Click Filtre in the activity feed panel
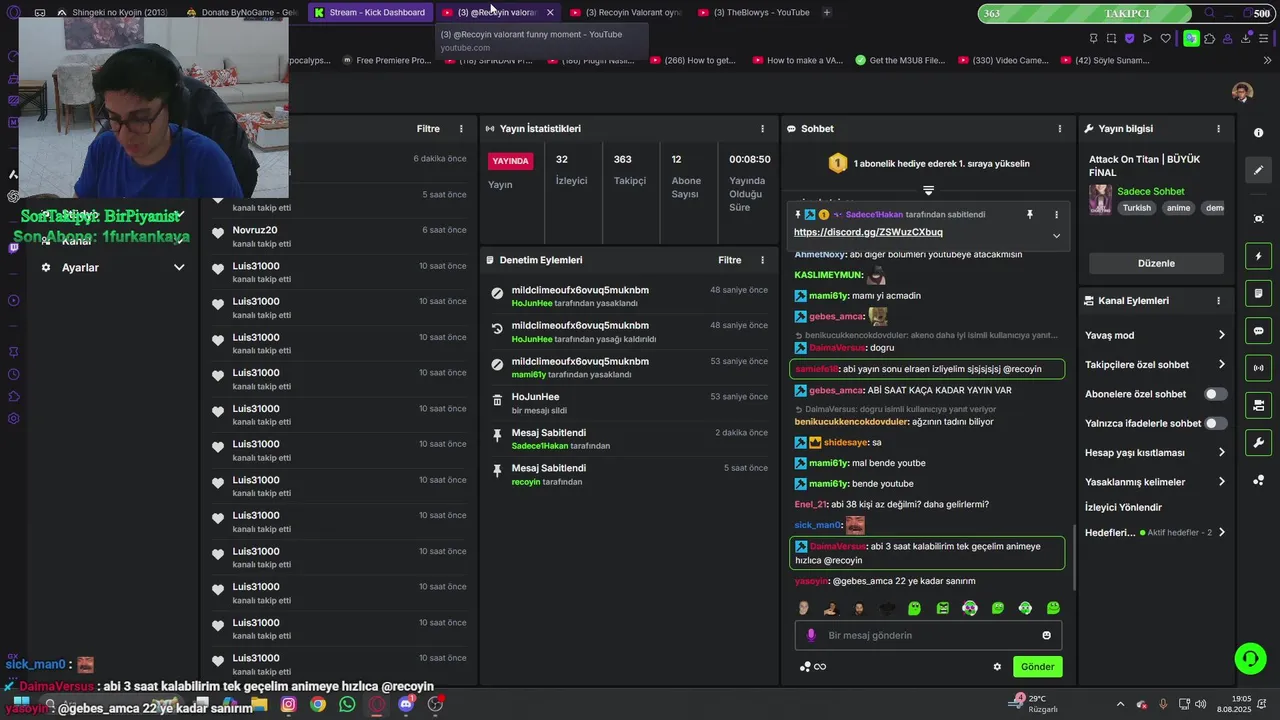Viewport: 1280px width, 720px height. click(428, 129)
